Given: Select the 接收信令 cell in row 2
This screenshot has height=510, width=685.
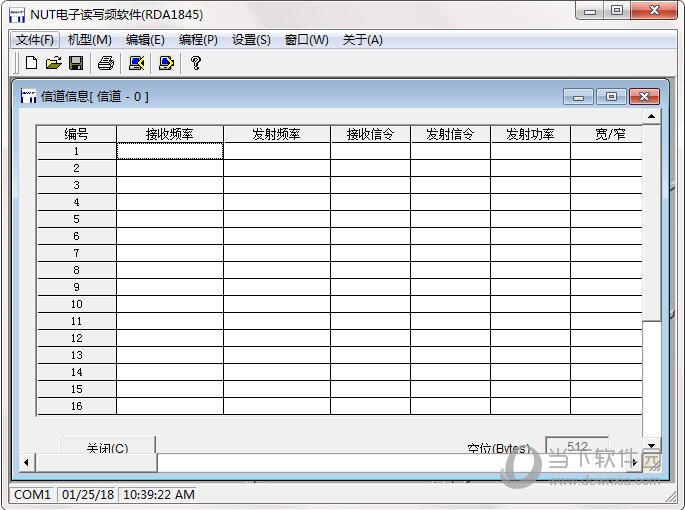Looking at the screenshot, I should point(370,168).
